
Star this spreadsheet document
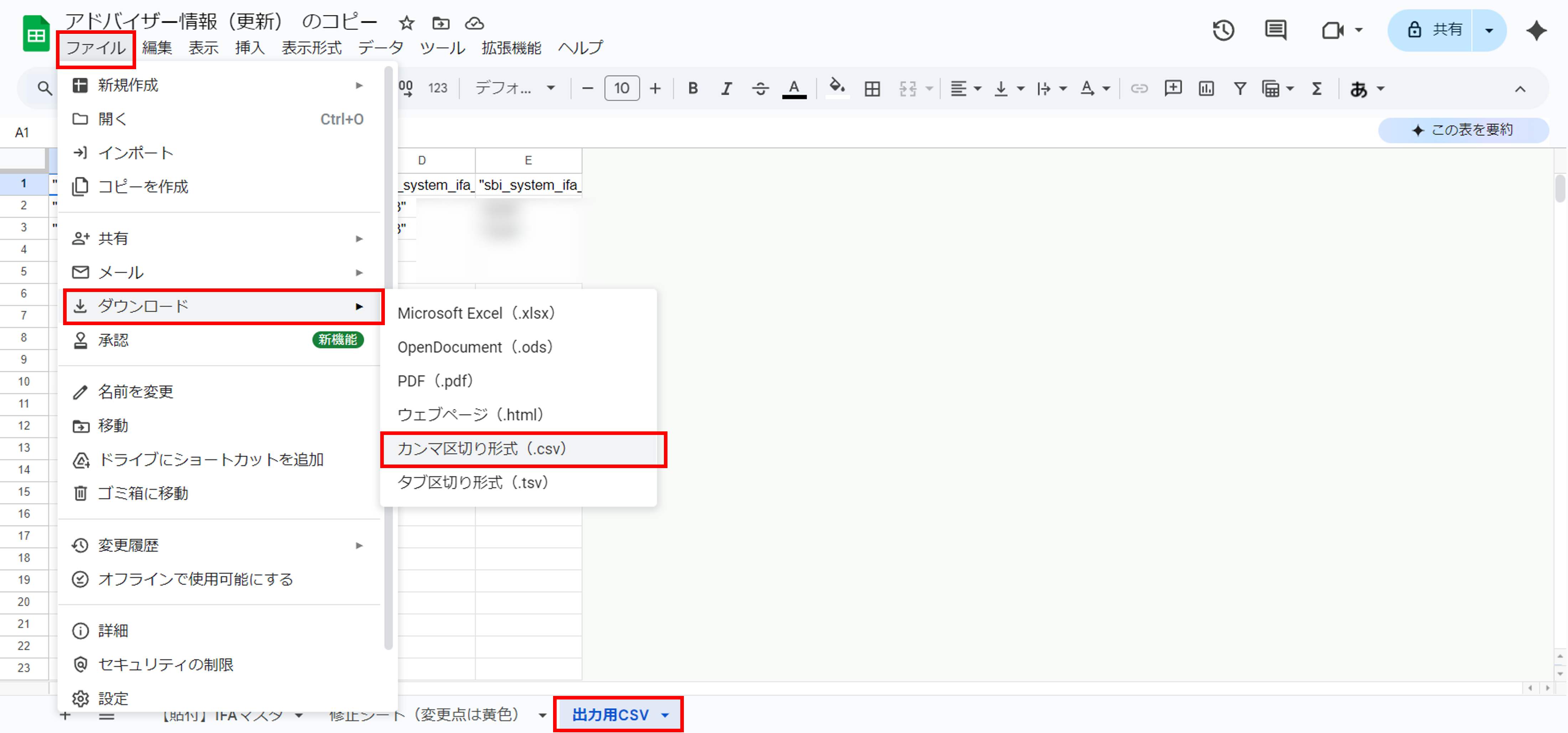click(406, 23)
